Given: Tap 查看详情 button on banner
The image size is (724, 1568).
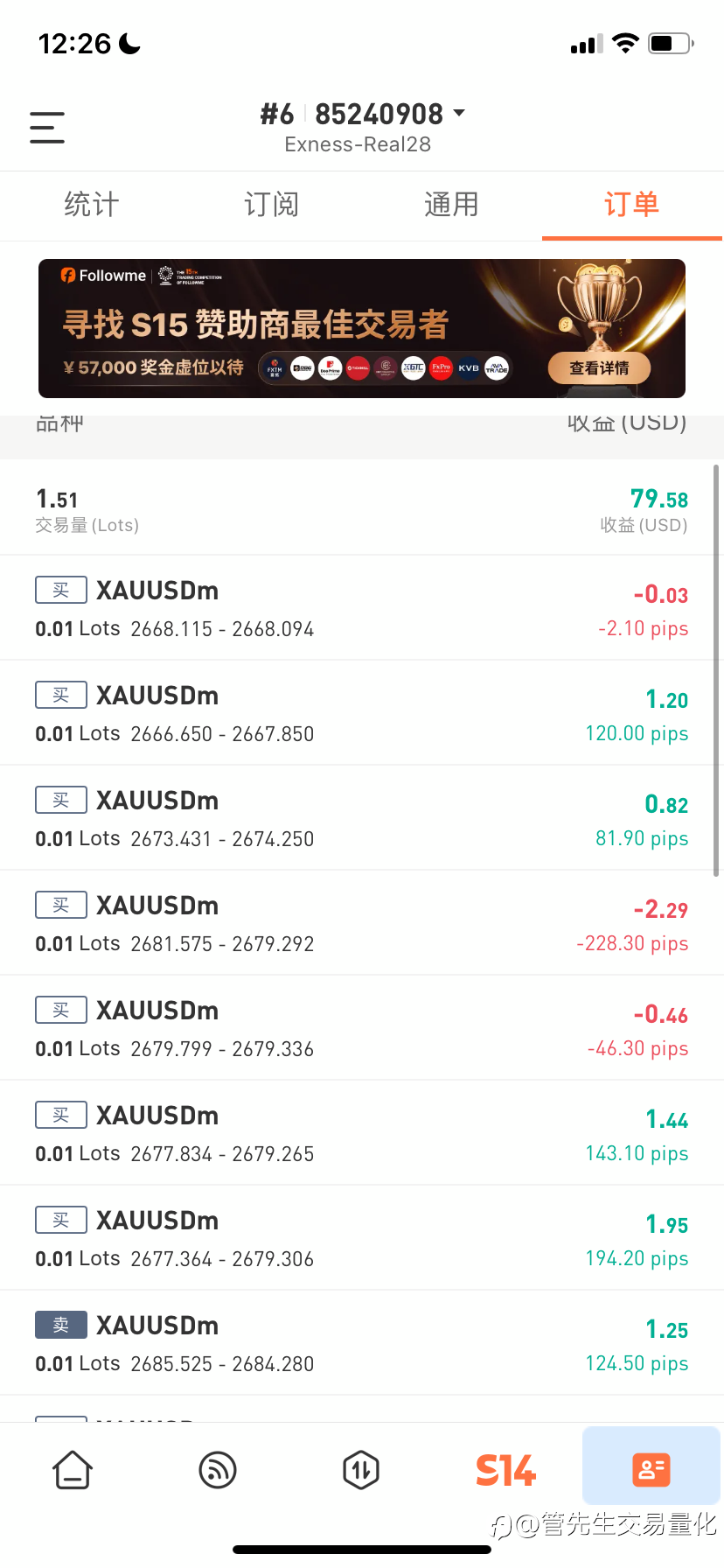Looking at the screenshot, I should pos(599,368).
